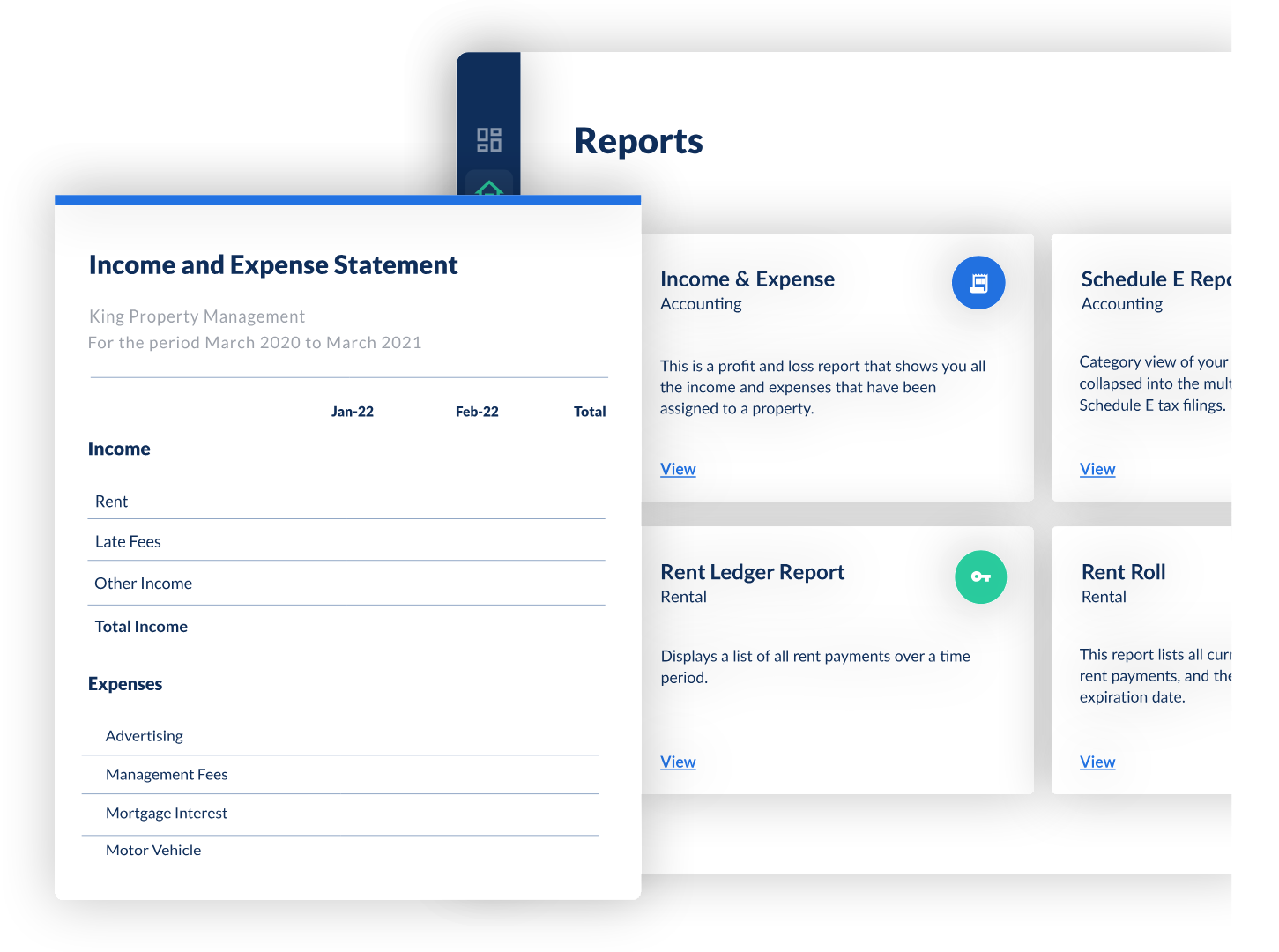Click the blue receipt icon on Income & Expense
Screen dimensions: 1279x952
click(978, 283)
